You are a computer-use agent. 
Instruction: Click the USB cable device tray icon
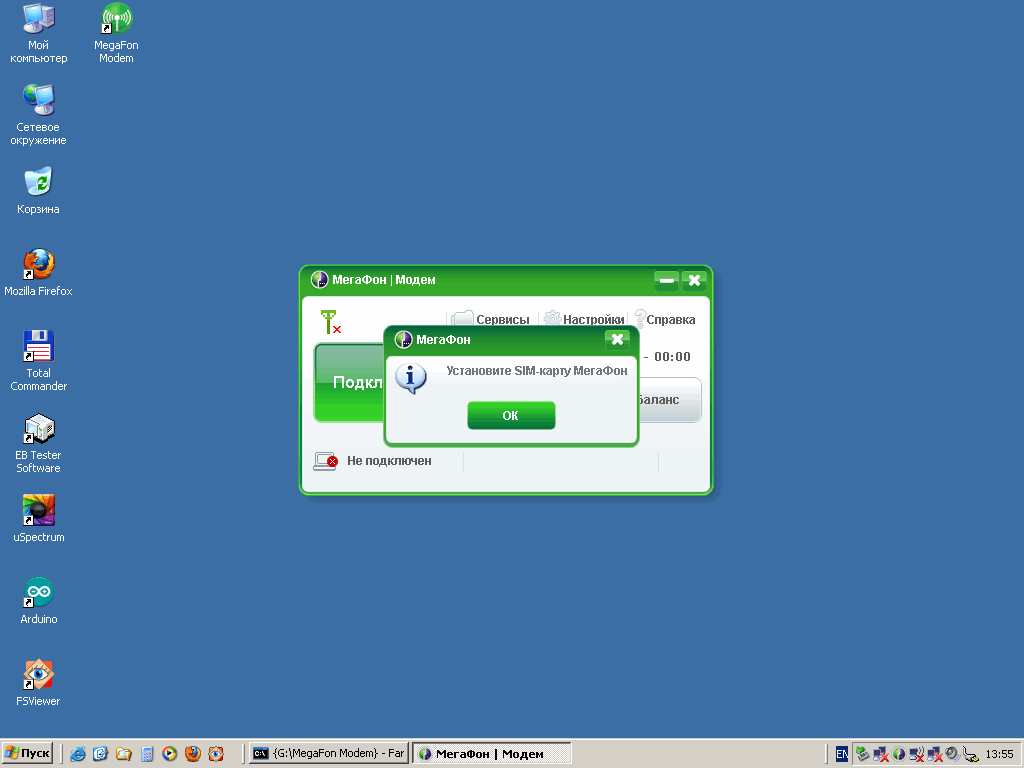[970, 755]
